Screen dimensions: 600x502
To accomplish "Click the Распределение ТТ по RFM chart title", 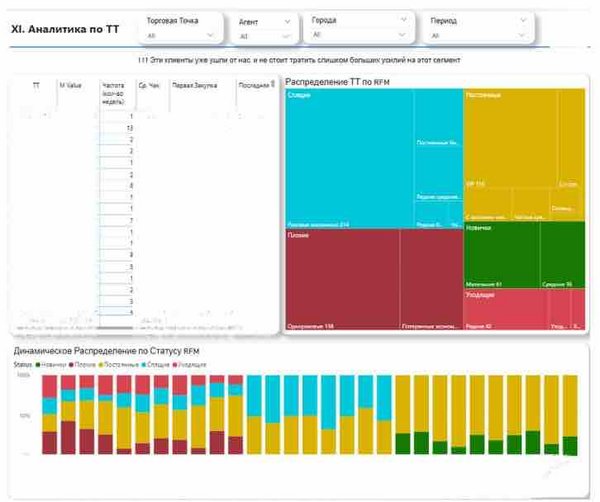I will 337,82.
